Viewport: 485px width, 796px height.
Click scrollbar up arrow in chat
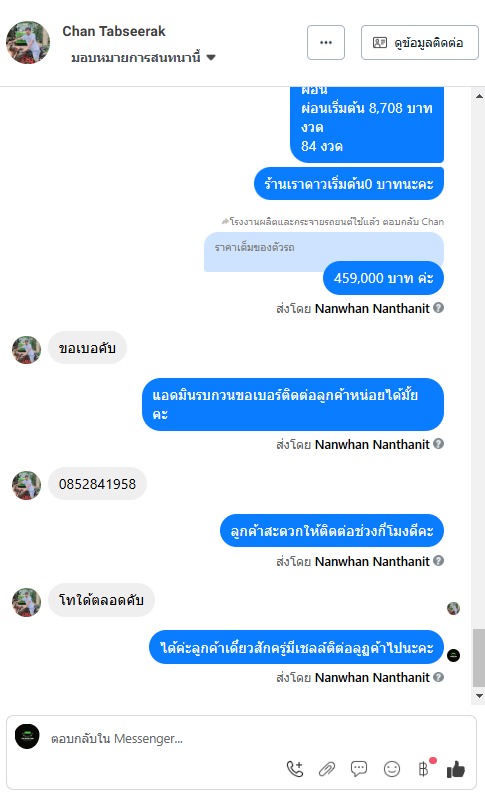pyautogui.click(x=479, y=96)
